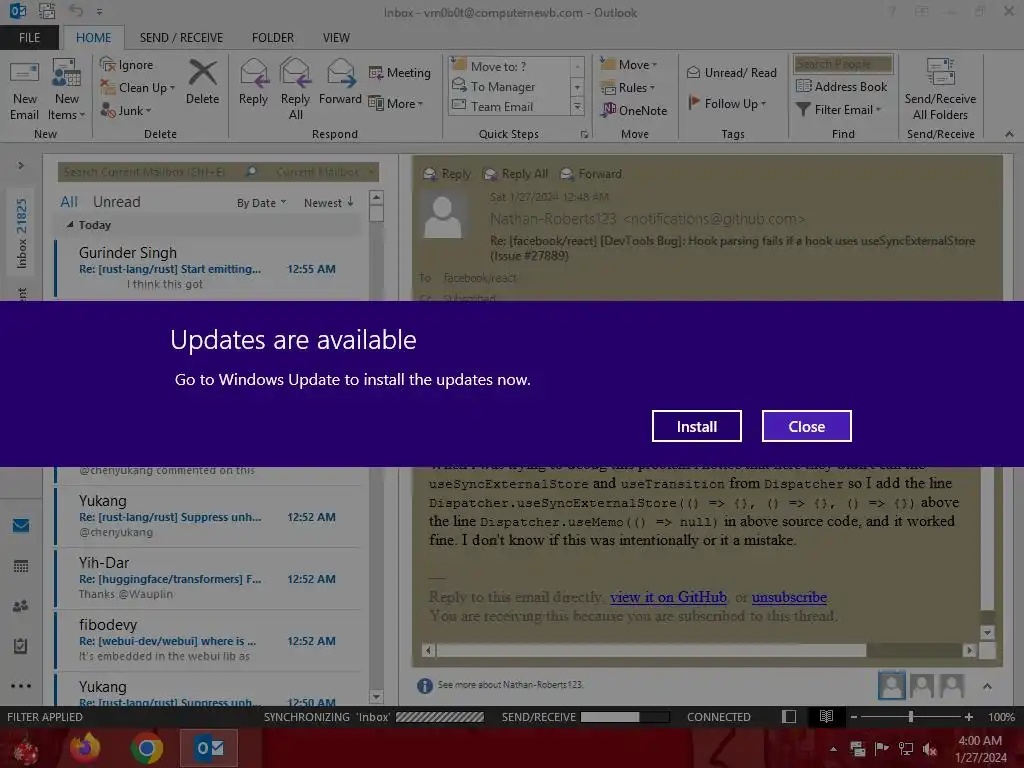Expand the folder pane

(x=21, y=165)
